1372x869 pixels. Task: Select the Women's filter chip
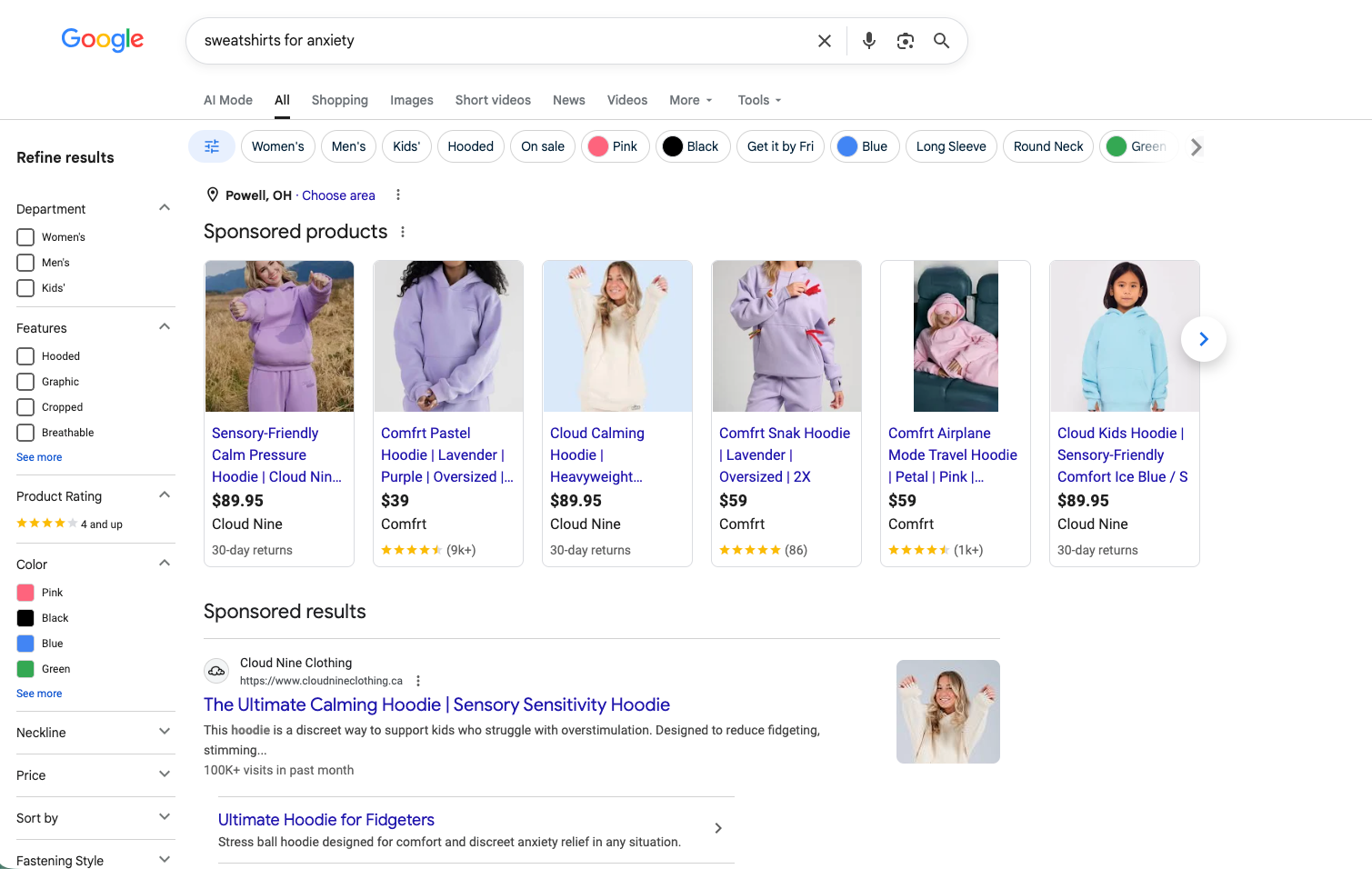tap(278, 146)
